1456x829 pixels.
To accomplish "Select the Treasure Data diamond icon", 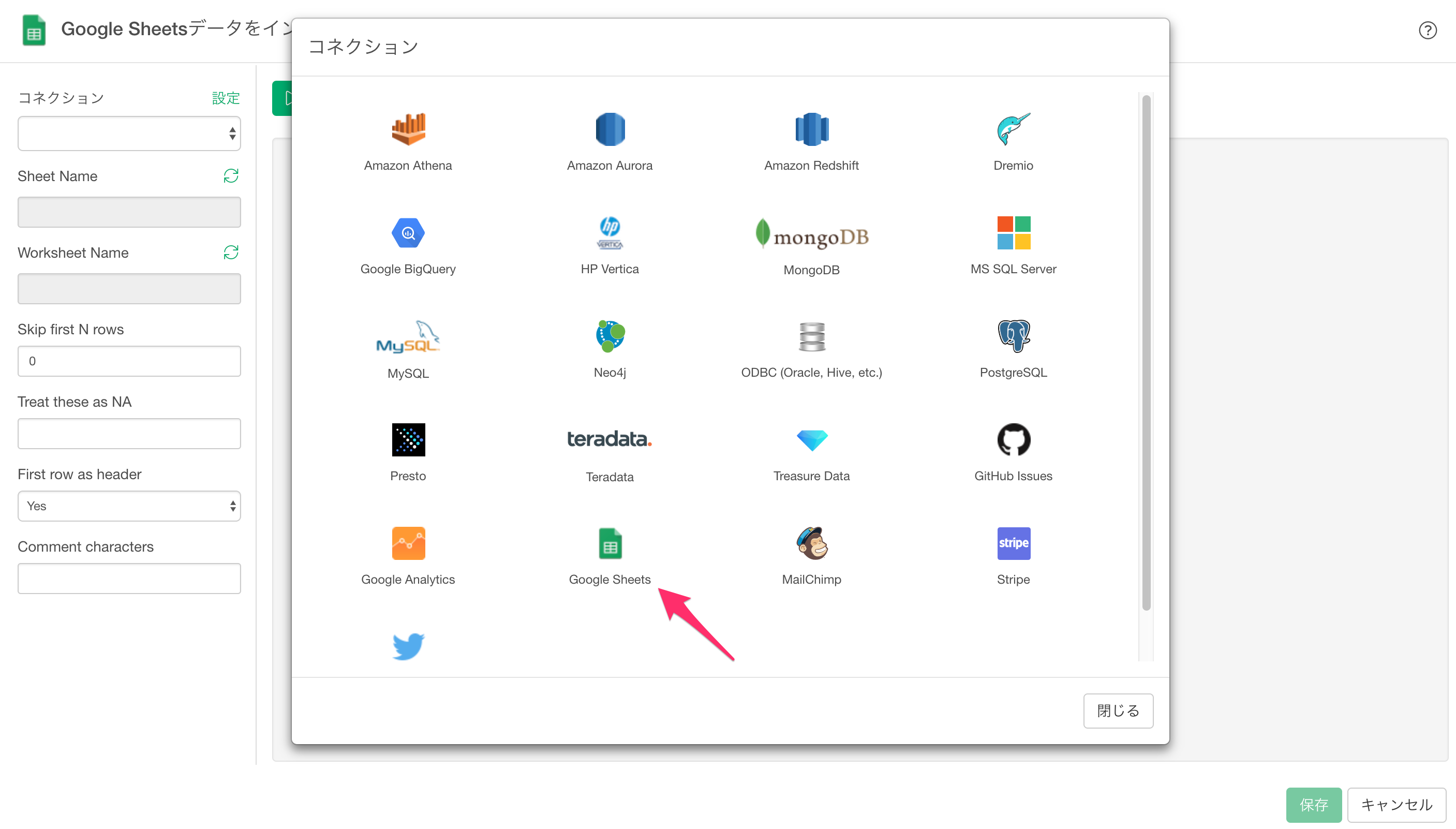I will [812, 440].
